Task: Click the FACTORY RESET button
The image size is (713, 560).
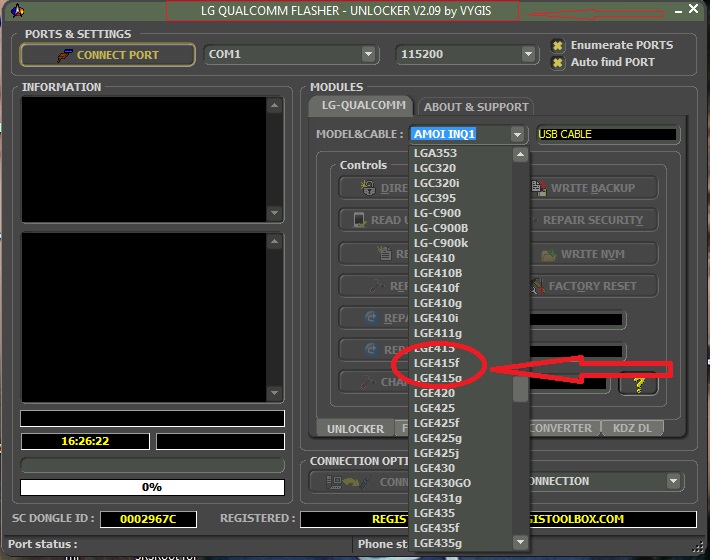Action: (x=594, y=286)
